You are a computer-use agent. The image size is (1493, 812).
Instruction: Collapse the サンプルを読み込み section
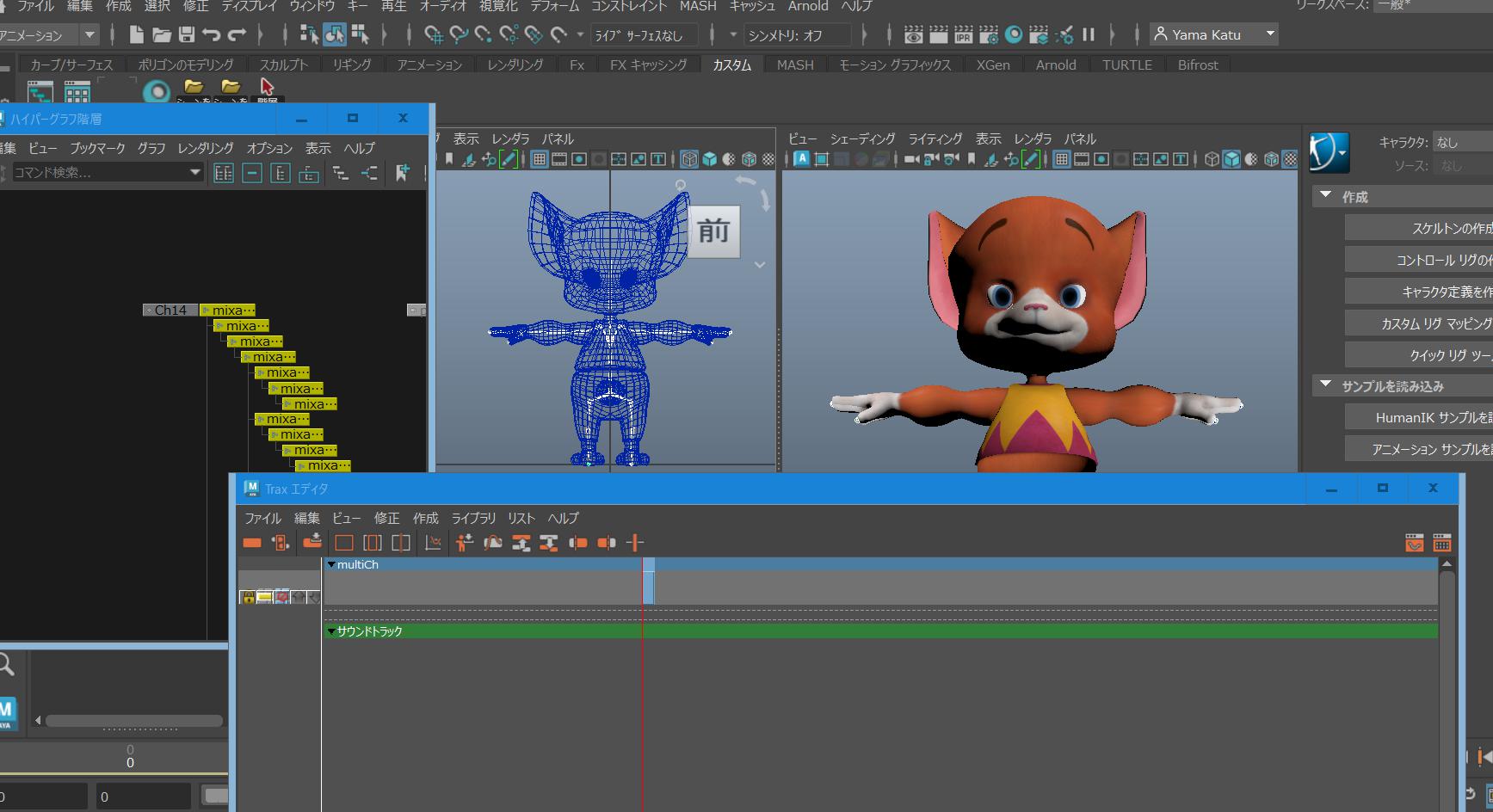click(x=1326, y=385)
